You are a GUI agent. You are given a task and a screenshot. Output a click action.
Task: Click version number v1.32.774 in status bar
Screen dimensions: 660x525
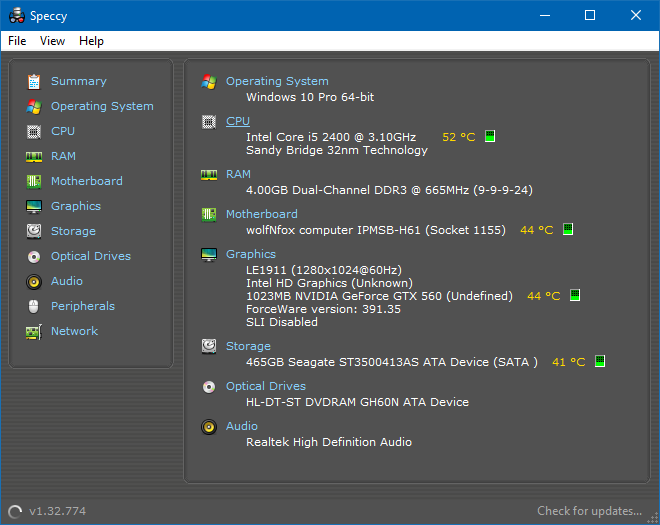tap(58, 511)
